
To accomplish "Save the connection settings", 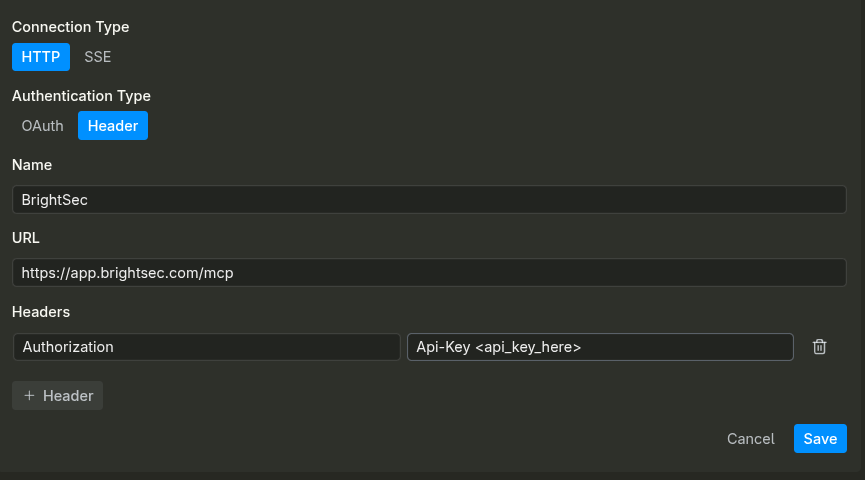I will [x=820, y=439].
